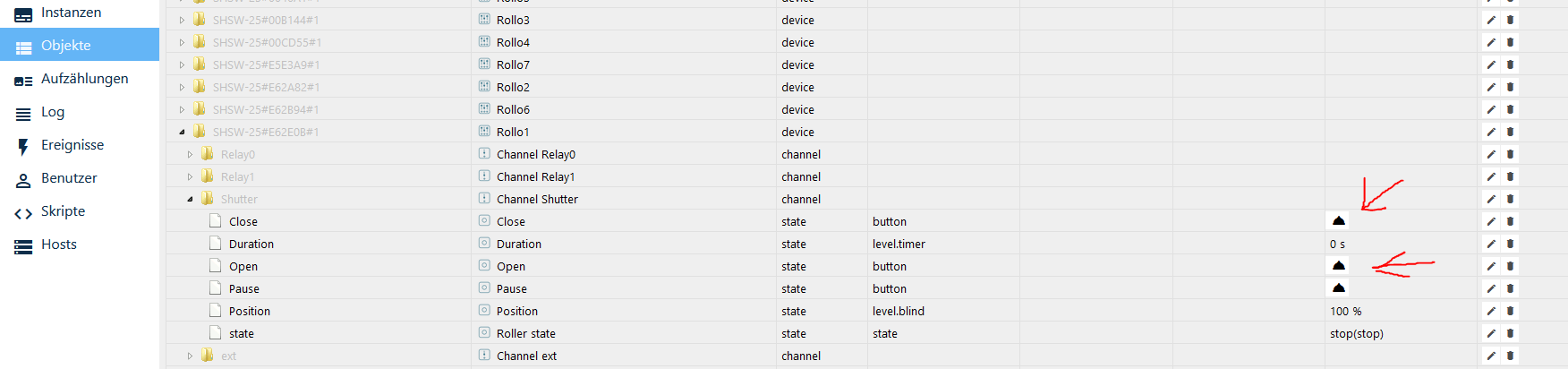
Task: Edit the Position state with pencil icon
Action: [x=1491, y=311]
